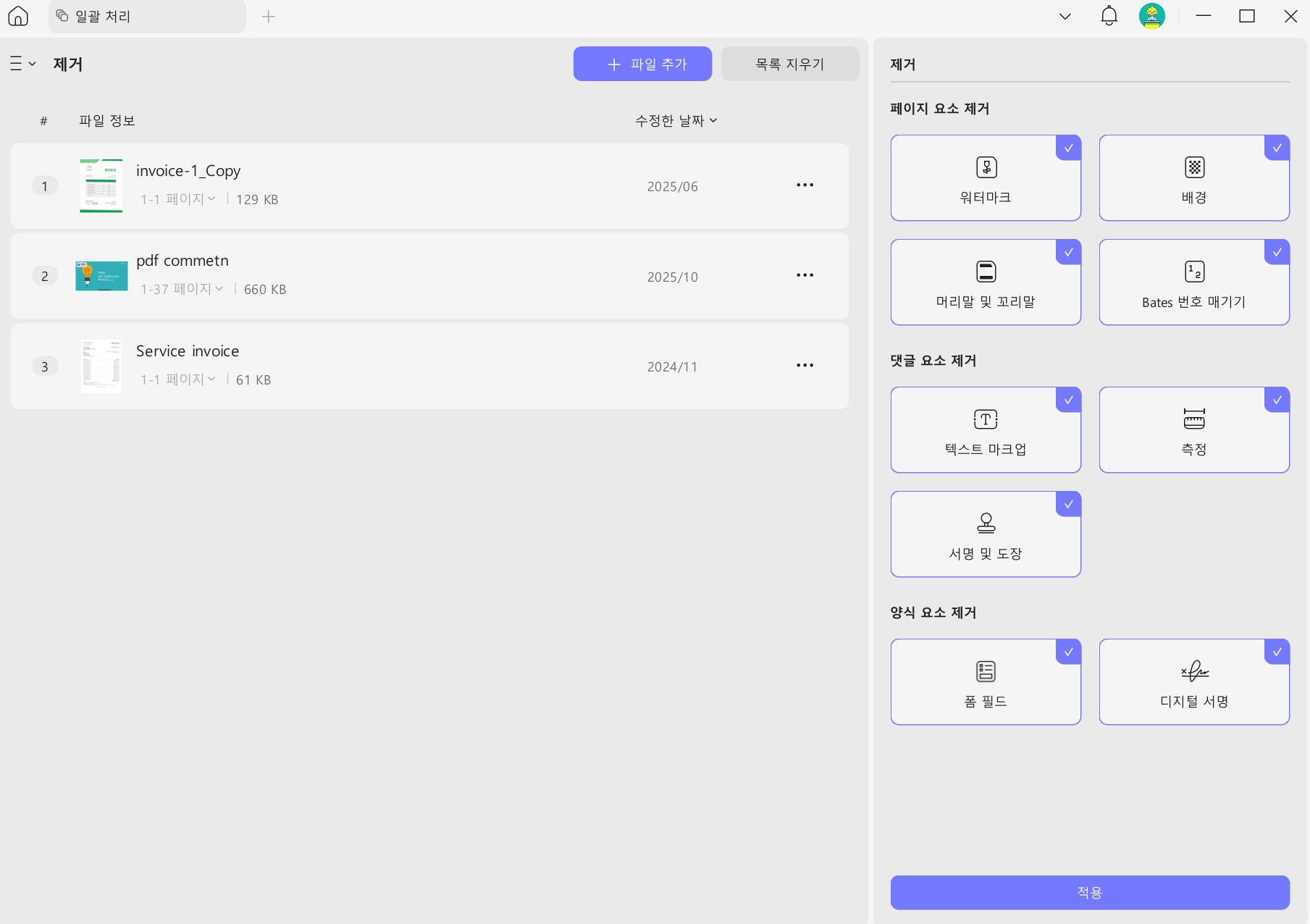Click the invoice-1_Copy file name
1310x924 pixels.
(x=188, y=171)
